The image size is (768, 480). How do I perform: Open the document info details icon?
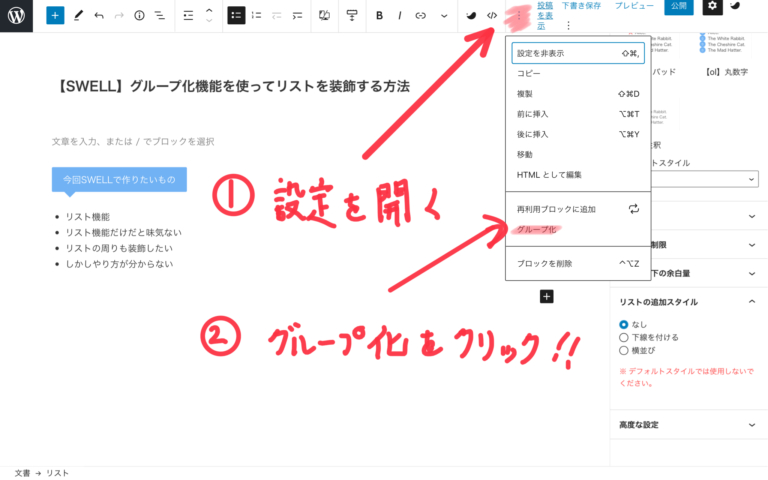[140, 16]
